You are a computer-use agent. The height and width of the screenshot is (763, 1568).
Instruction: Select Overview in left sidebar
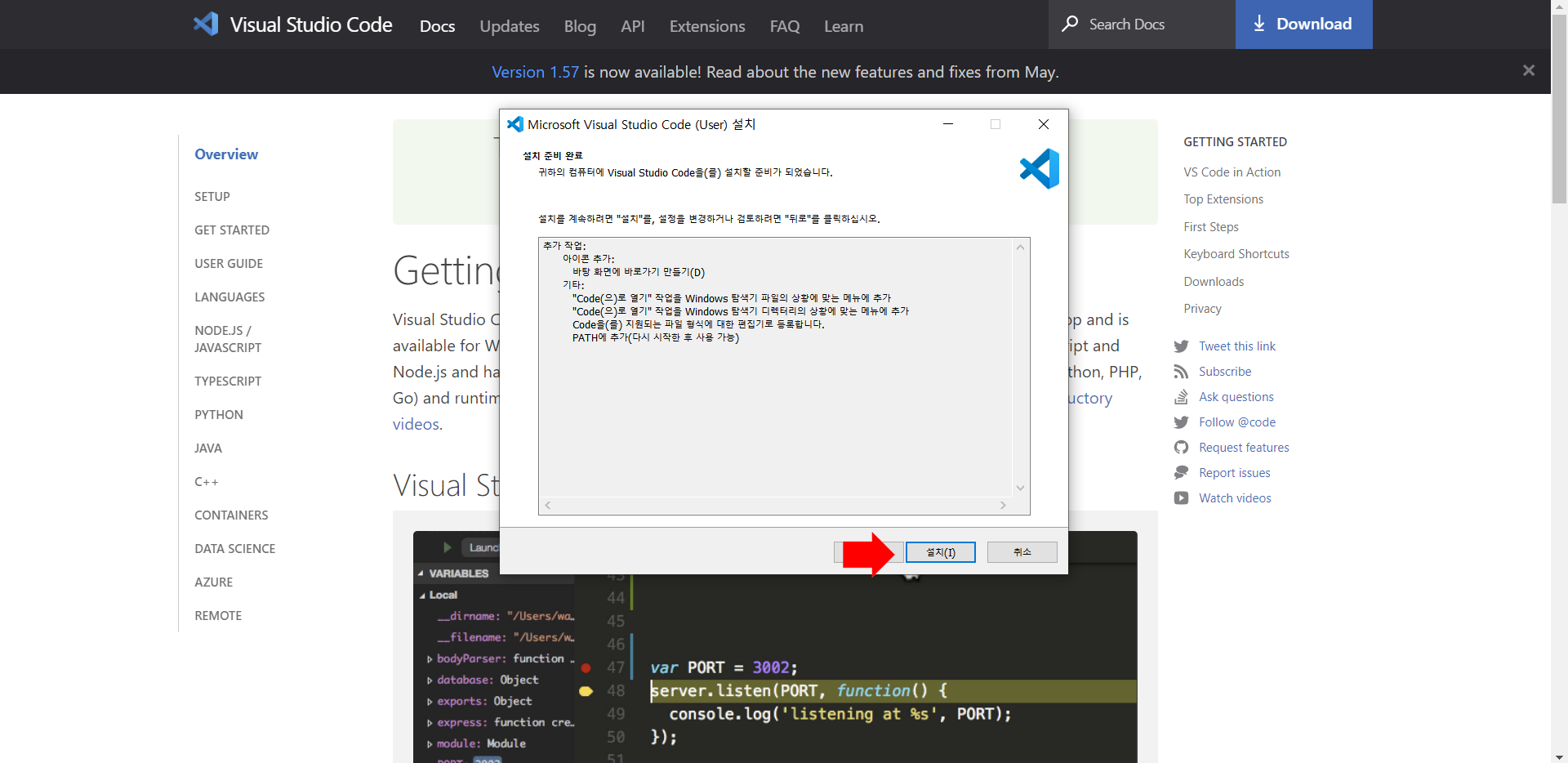tap(226, 154)
